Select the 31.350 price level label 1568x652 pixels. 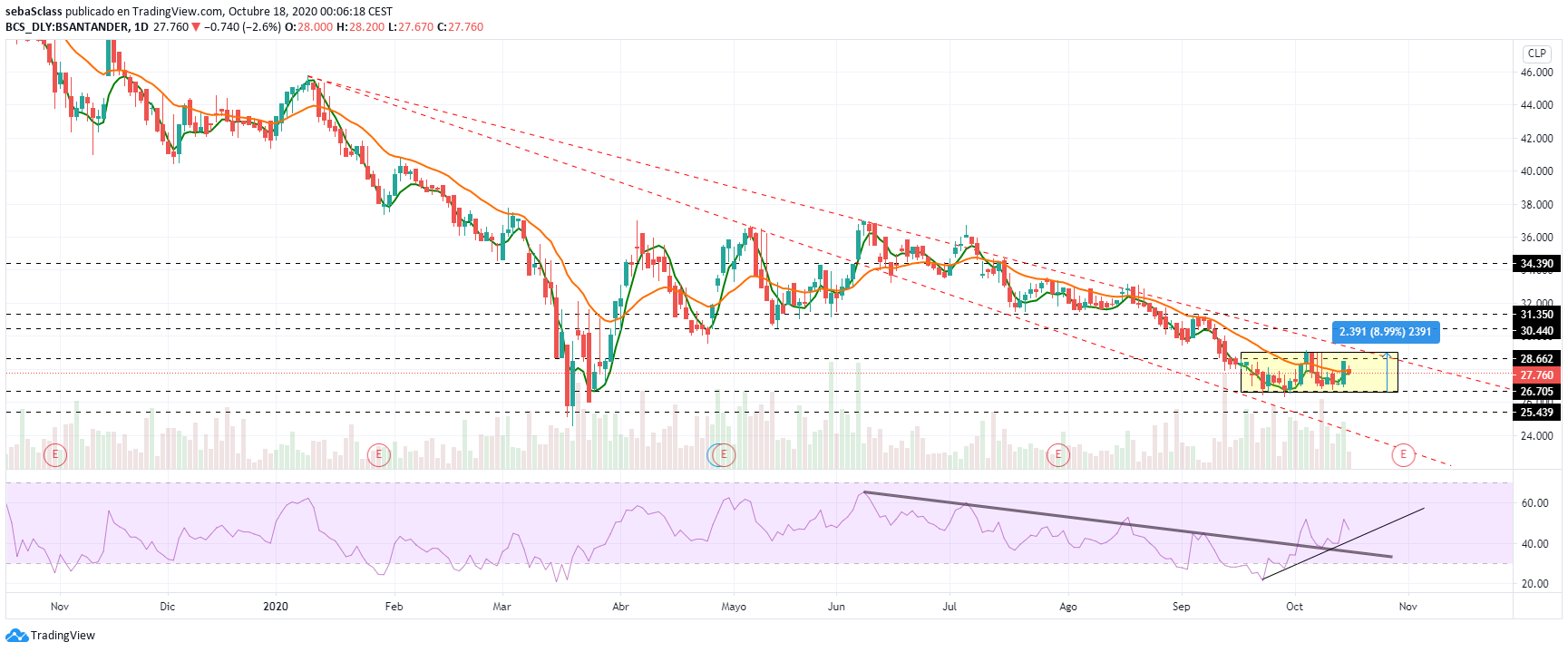1537,315
